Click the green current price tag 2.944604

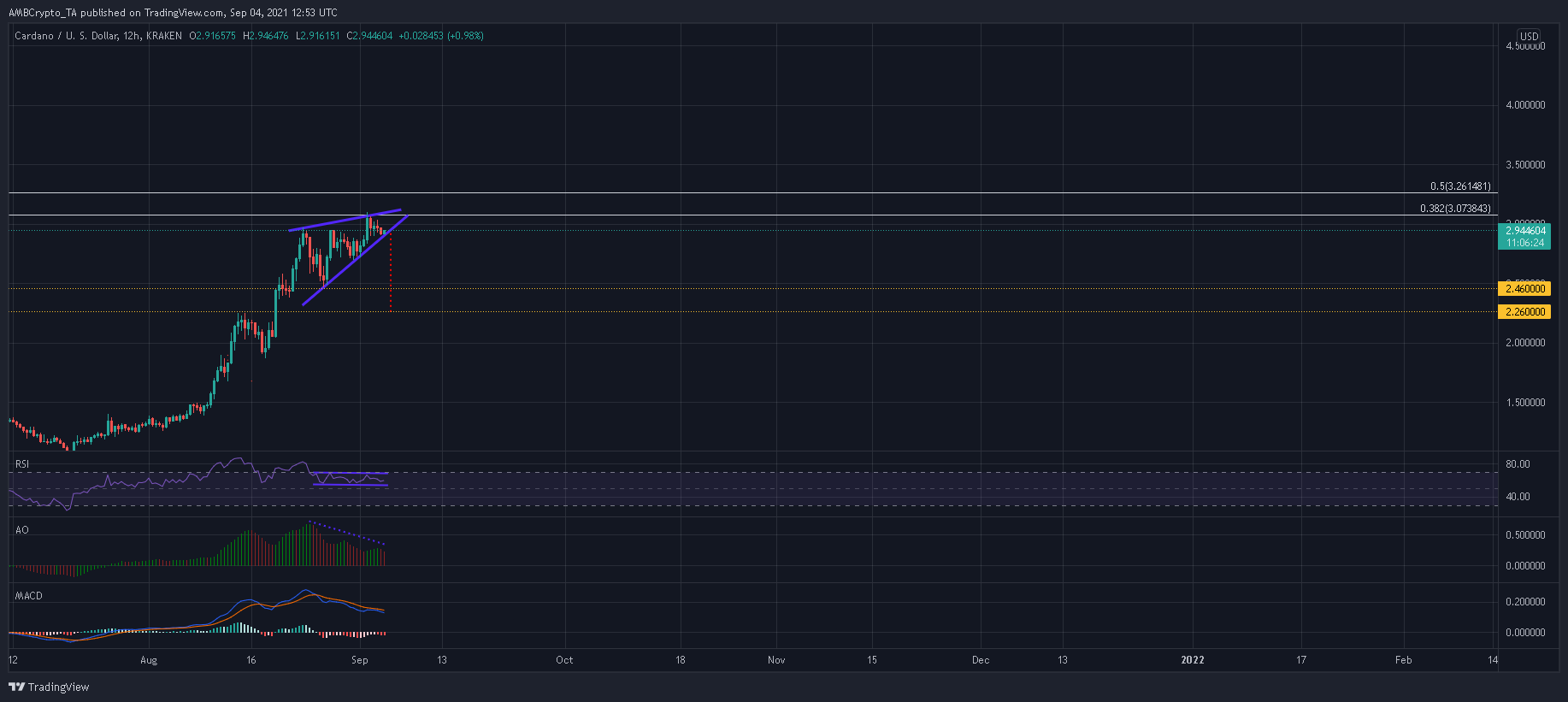click(1525, 231)
